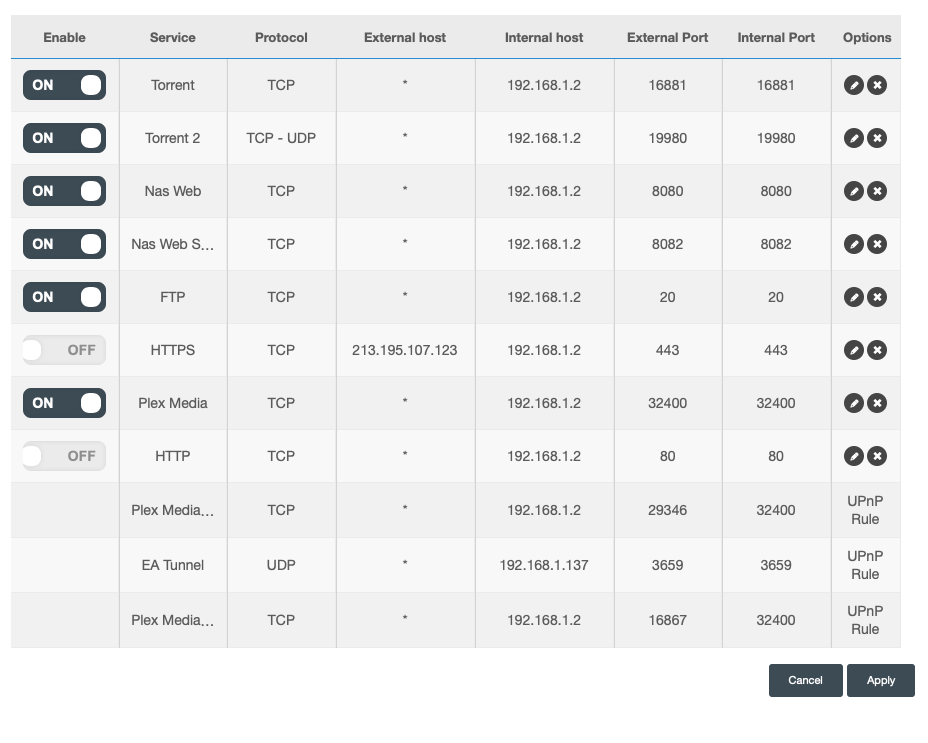The image size is (928, 743).
Task: Edit the Torrent rule with pencil icon
Action: coord(853,85)
